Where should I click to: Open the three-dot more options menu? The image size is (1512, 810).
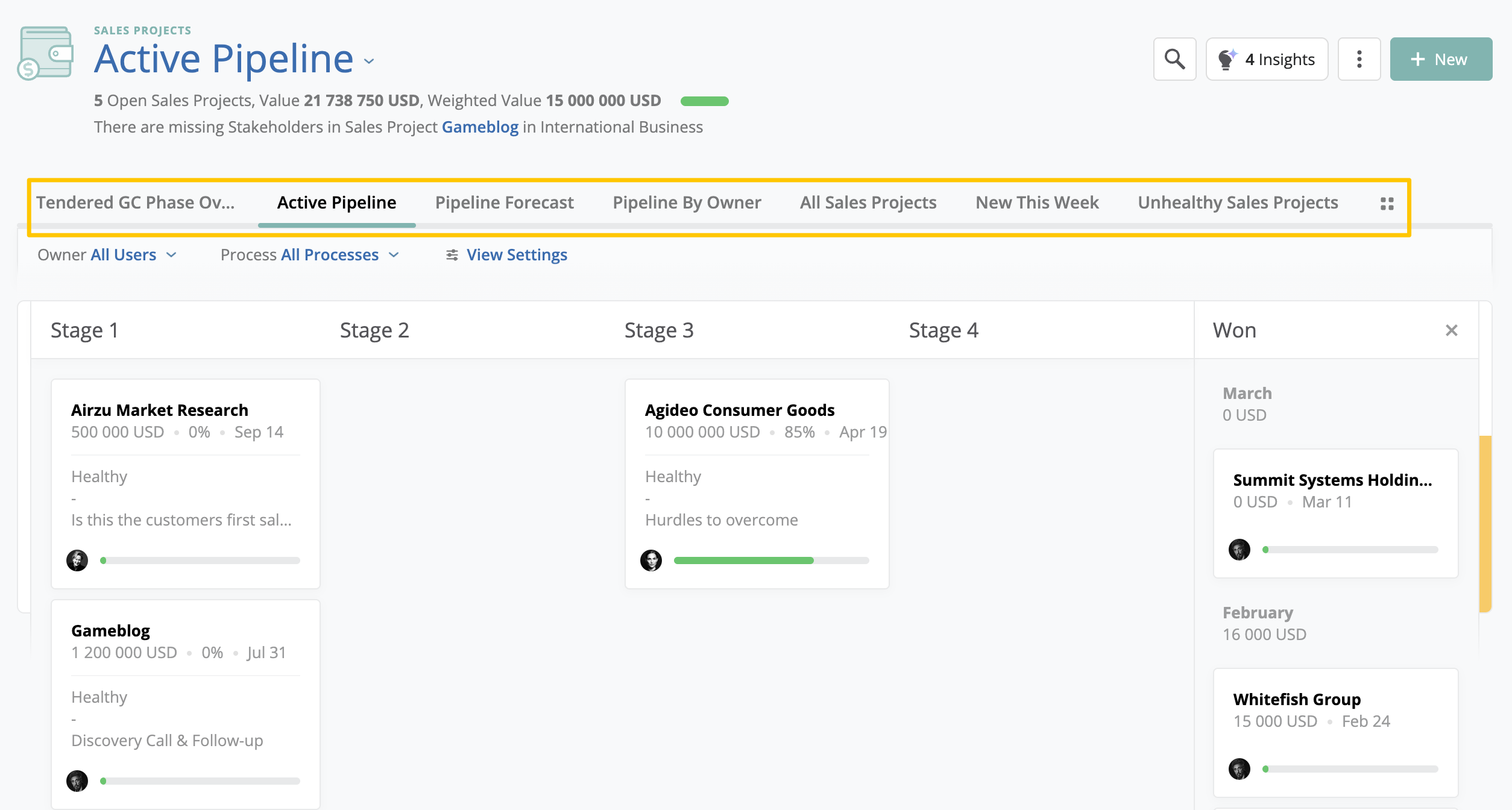point(1359,59)
